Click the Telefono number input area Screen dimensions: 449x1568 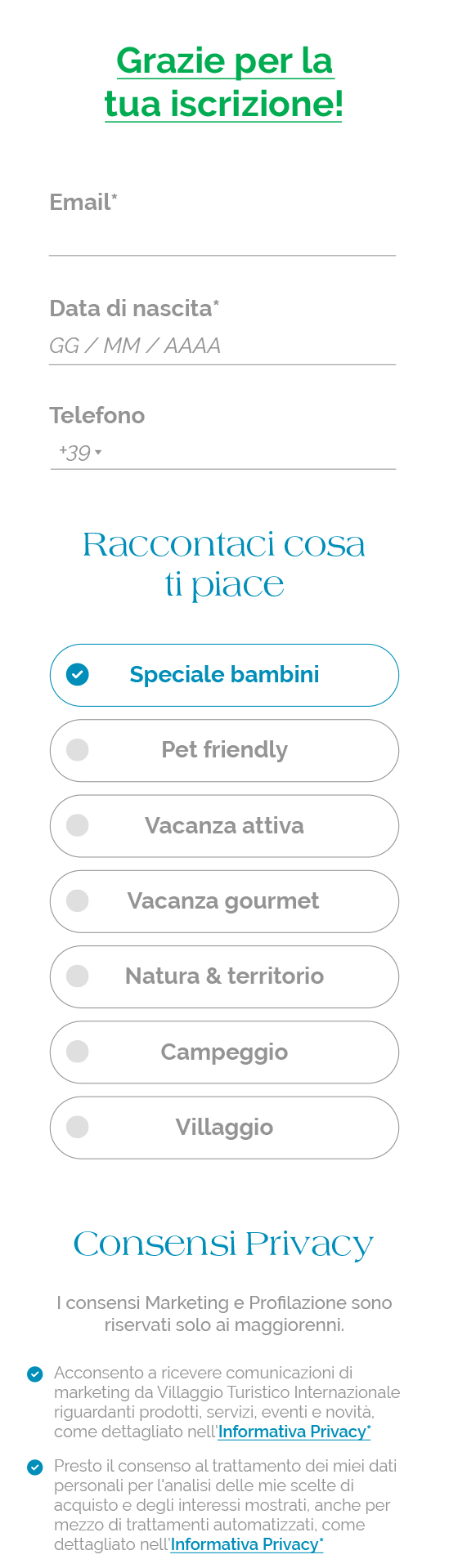point(251,453)
